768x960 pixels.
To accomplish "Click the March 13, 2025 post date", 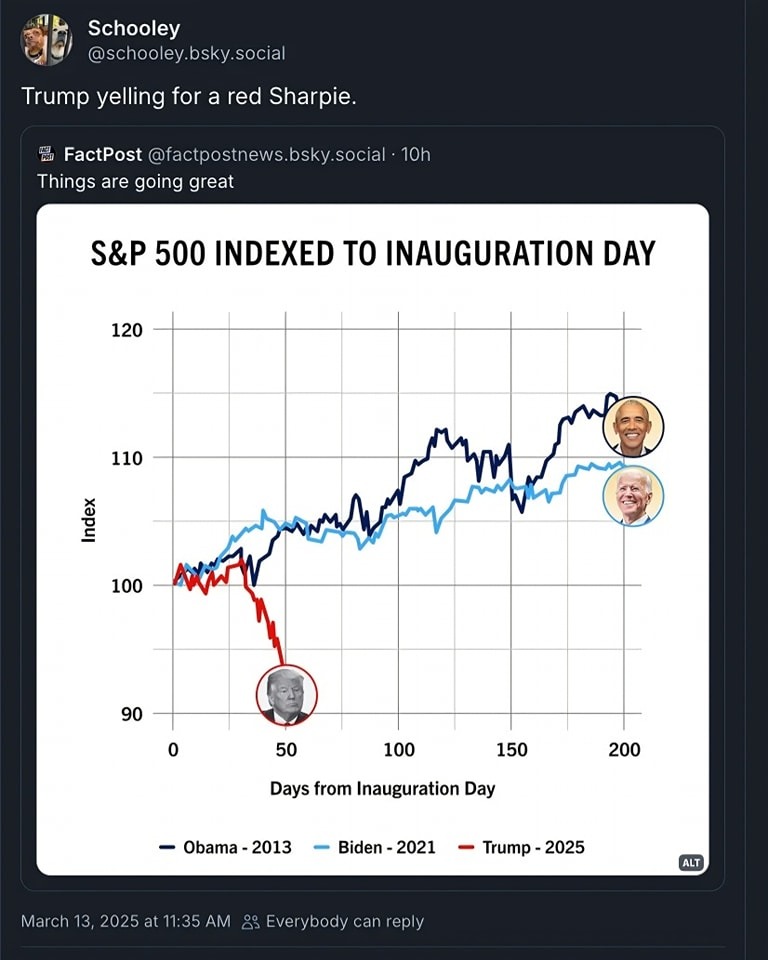I will pyautogui.click(x=125, y=921).
